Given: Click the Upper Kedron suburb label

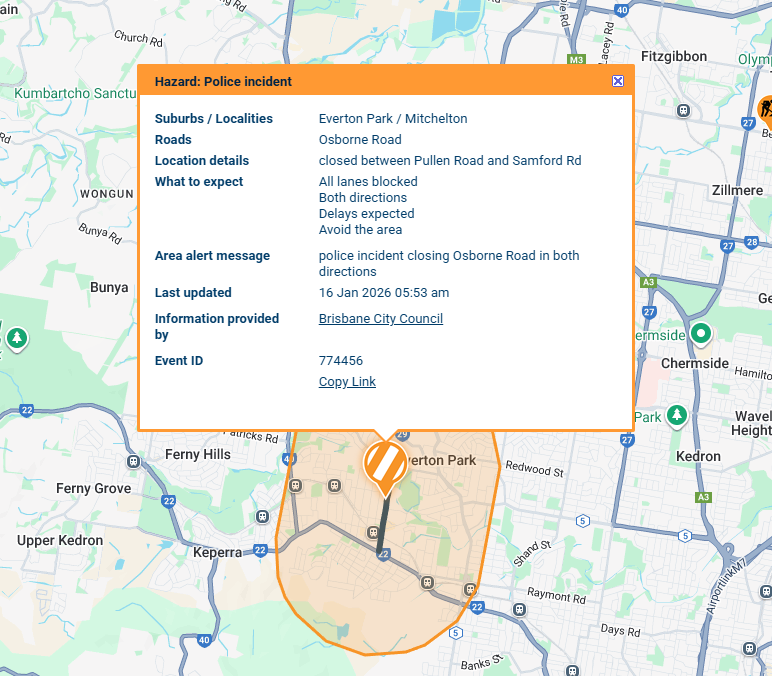Looking at the screenshot, I should 60,540.
